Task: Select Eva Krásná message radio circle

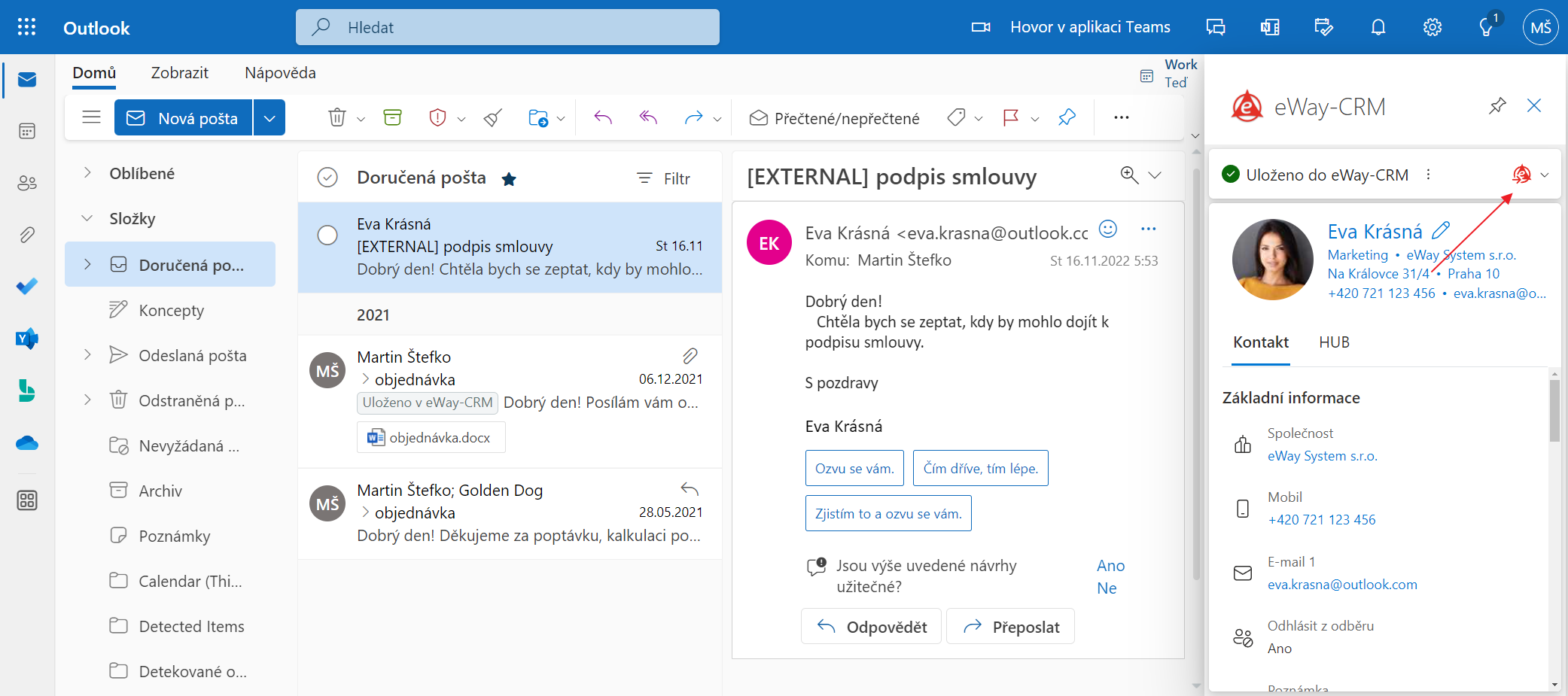Action: coord(327,235)
